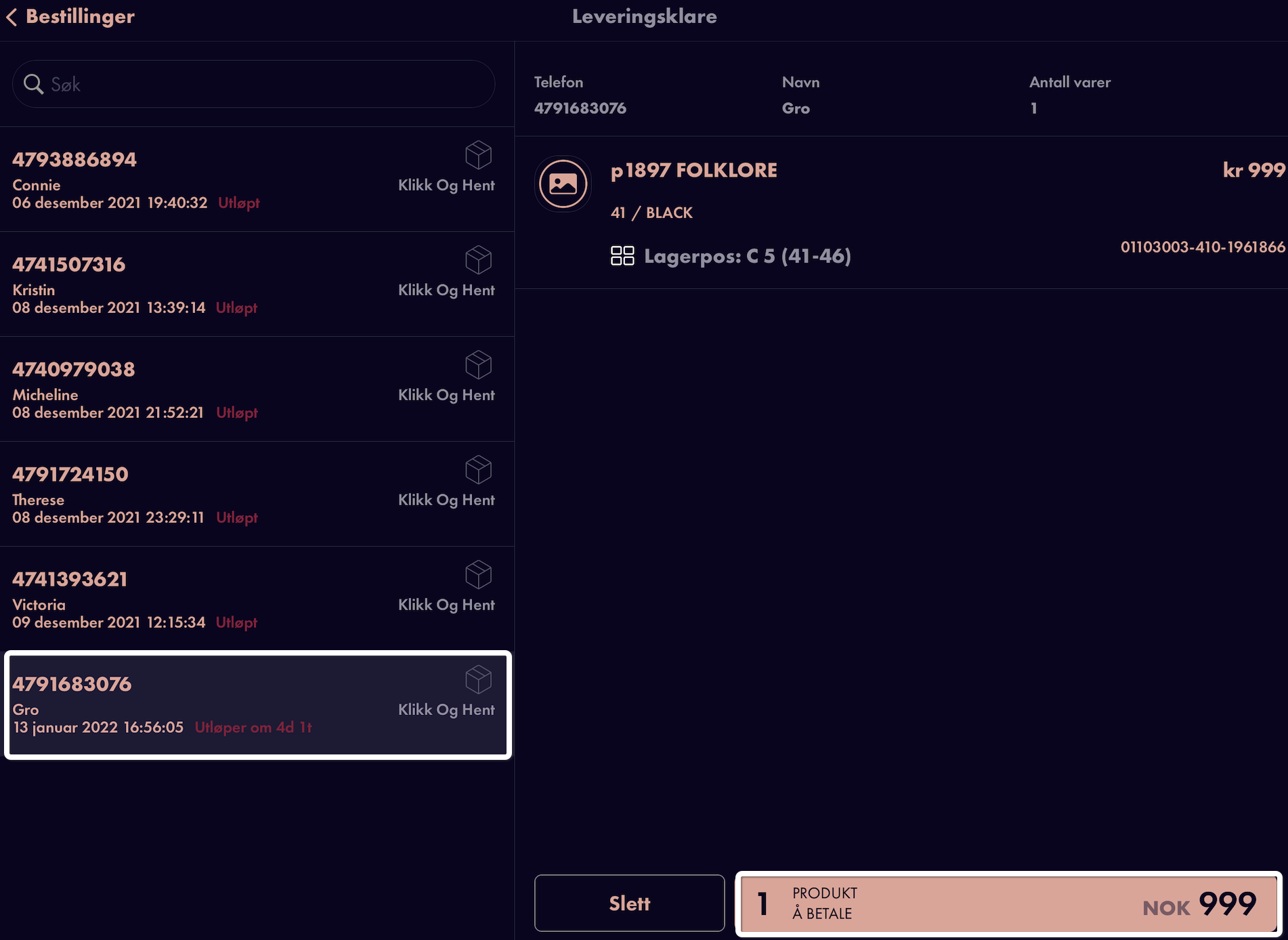Viewport: 1288px width, 940px height.
Task: Click package icon on Kristin's order
Action: 478,260
